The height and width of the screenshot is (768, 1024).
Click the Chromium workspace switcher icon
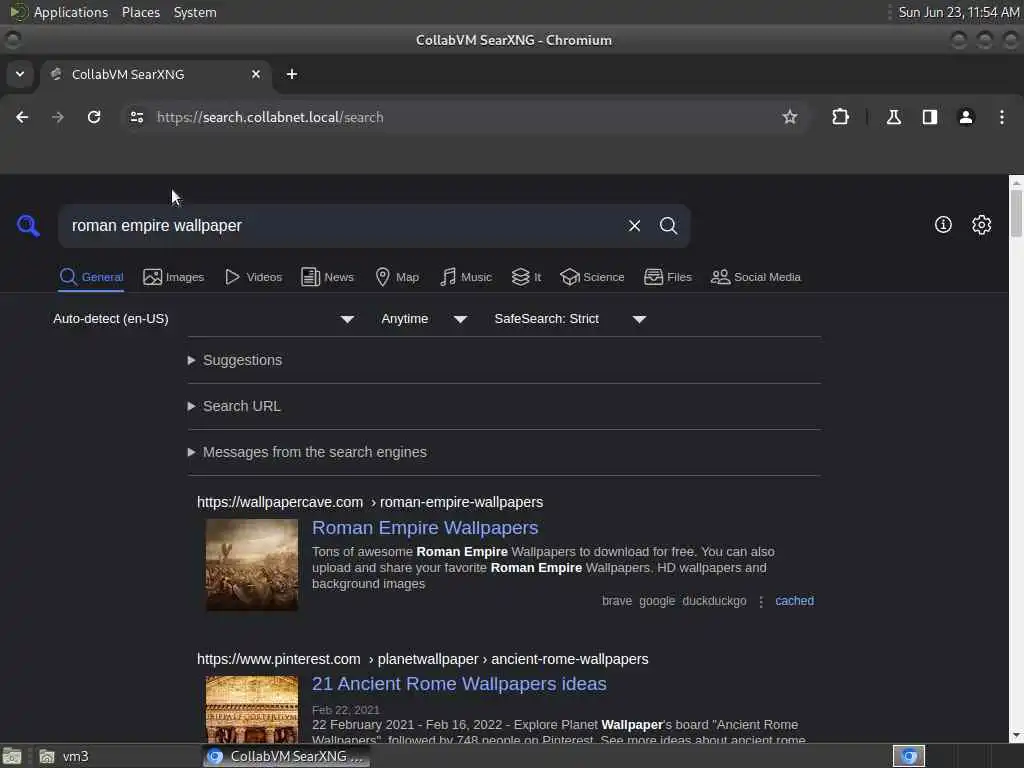909,756
